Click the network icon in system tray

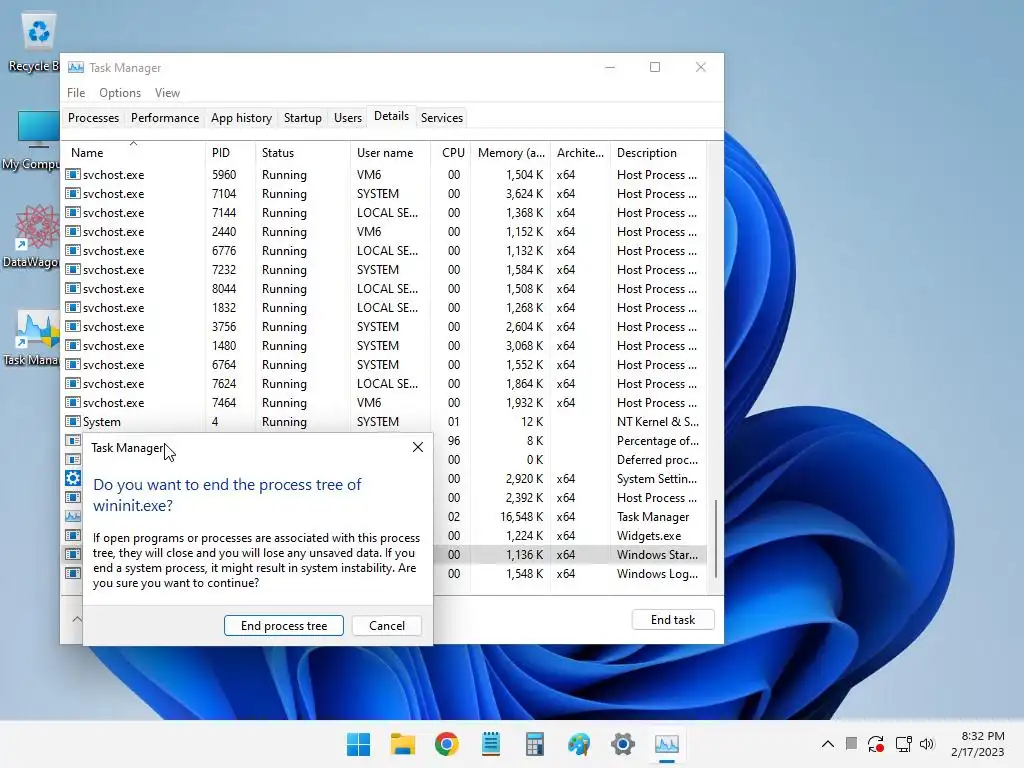pyautogui.click(x=904, y=744)
